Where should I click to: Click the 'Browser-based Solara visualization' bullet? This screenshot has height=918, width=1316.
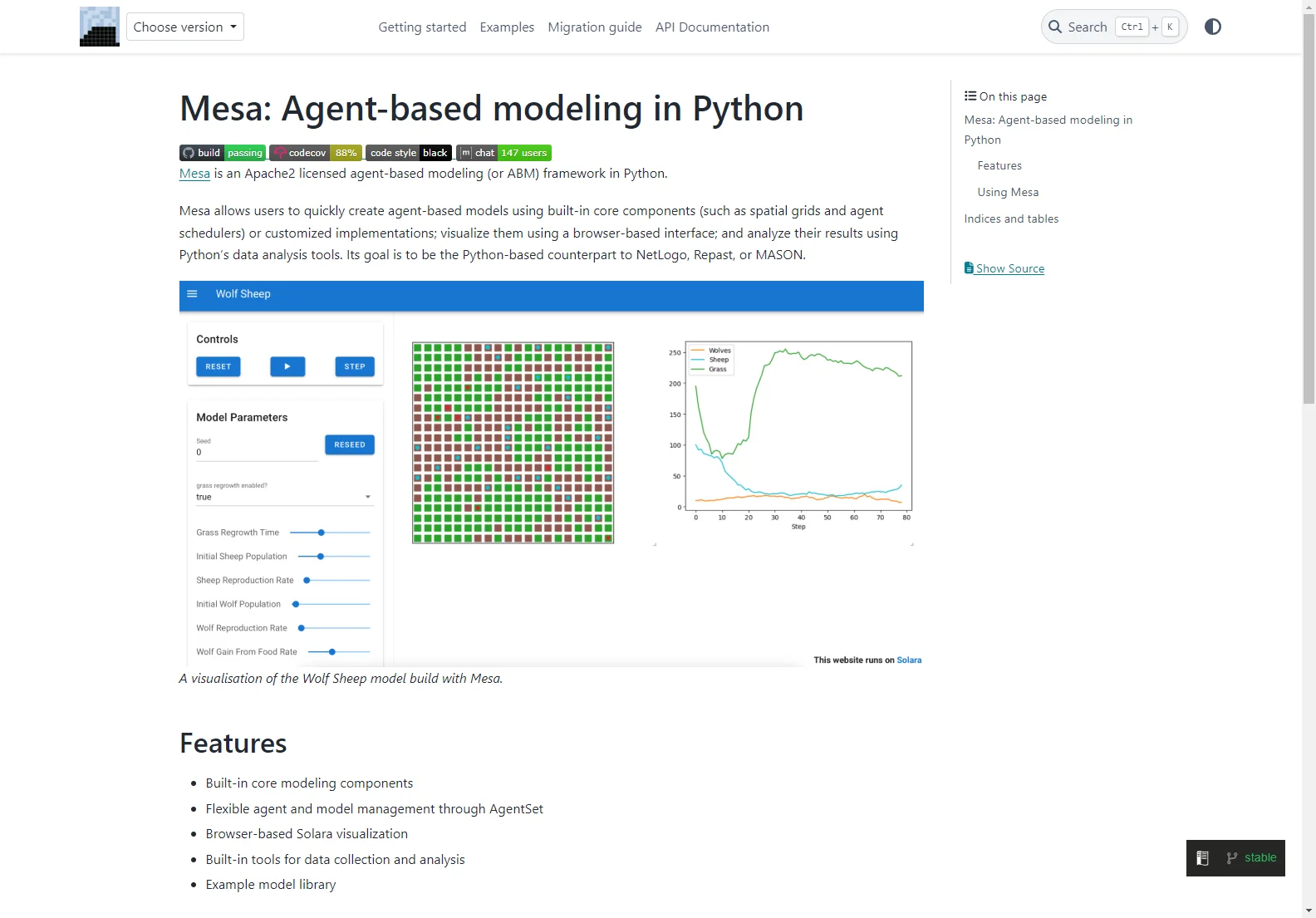[x=307, y=834]
